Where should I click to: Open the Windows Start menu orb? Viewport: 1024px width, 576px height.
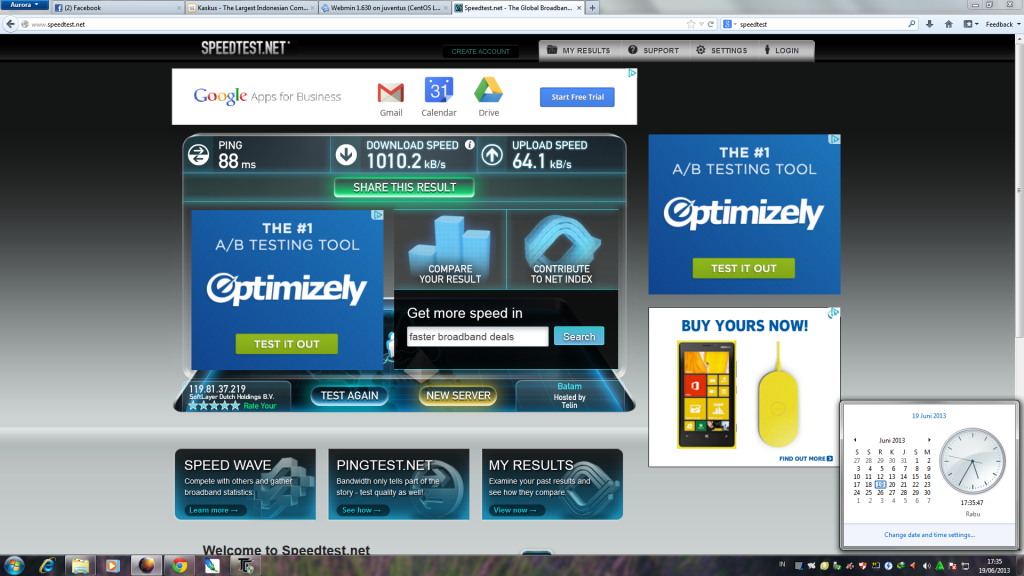(x=14, y=566)
